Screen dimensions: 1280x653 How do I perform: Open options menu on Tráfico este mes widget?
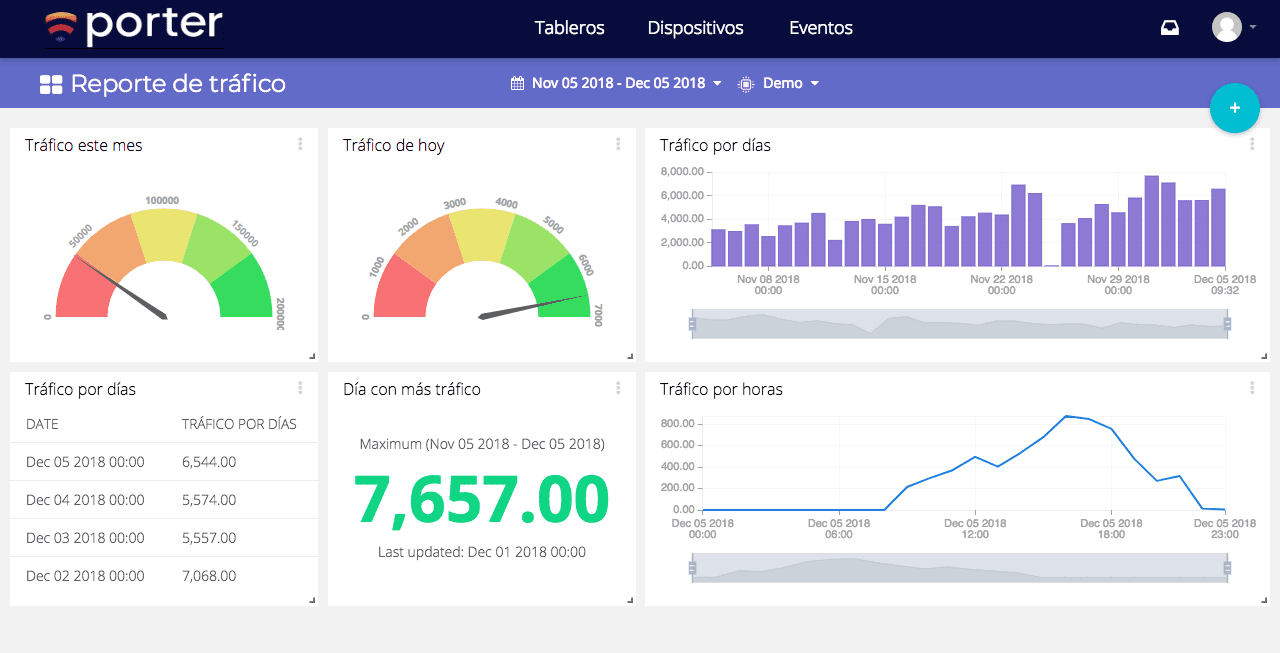click(x=300, y=144)
